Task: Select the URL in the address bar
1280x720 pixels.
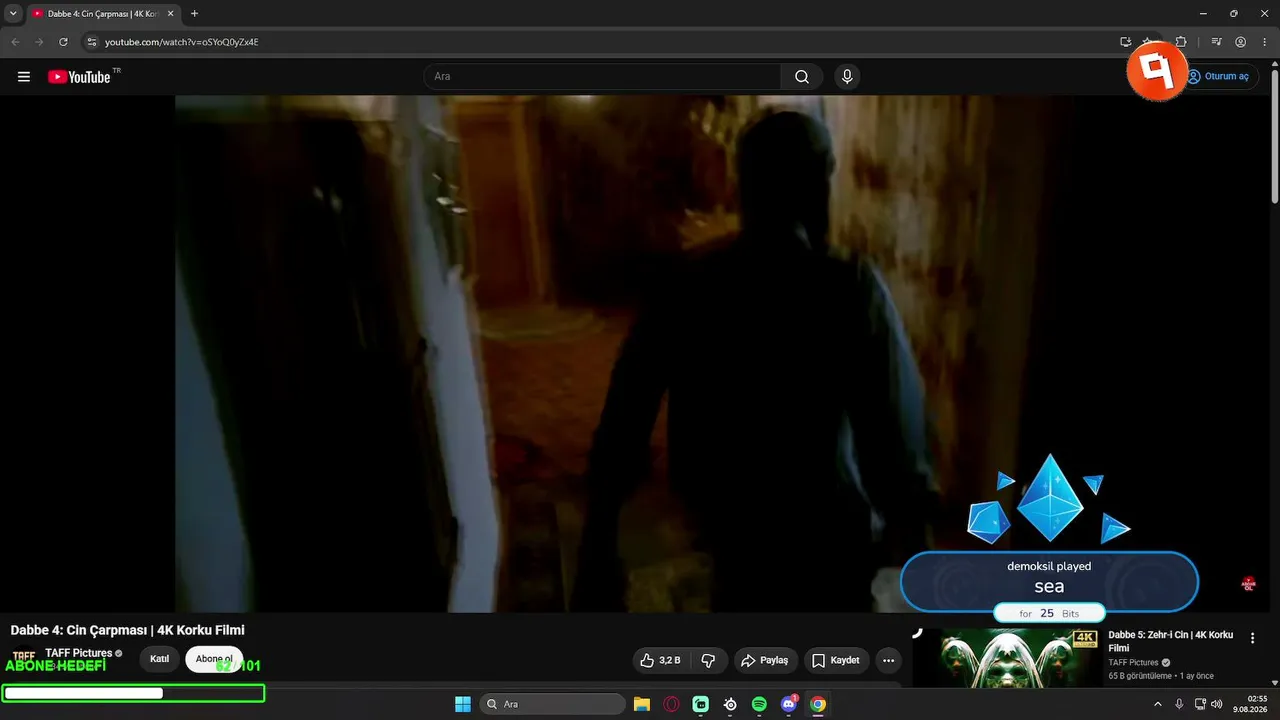Action: [x=181, y=42]
